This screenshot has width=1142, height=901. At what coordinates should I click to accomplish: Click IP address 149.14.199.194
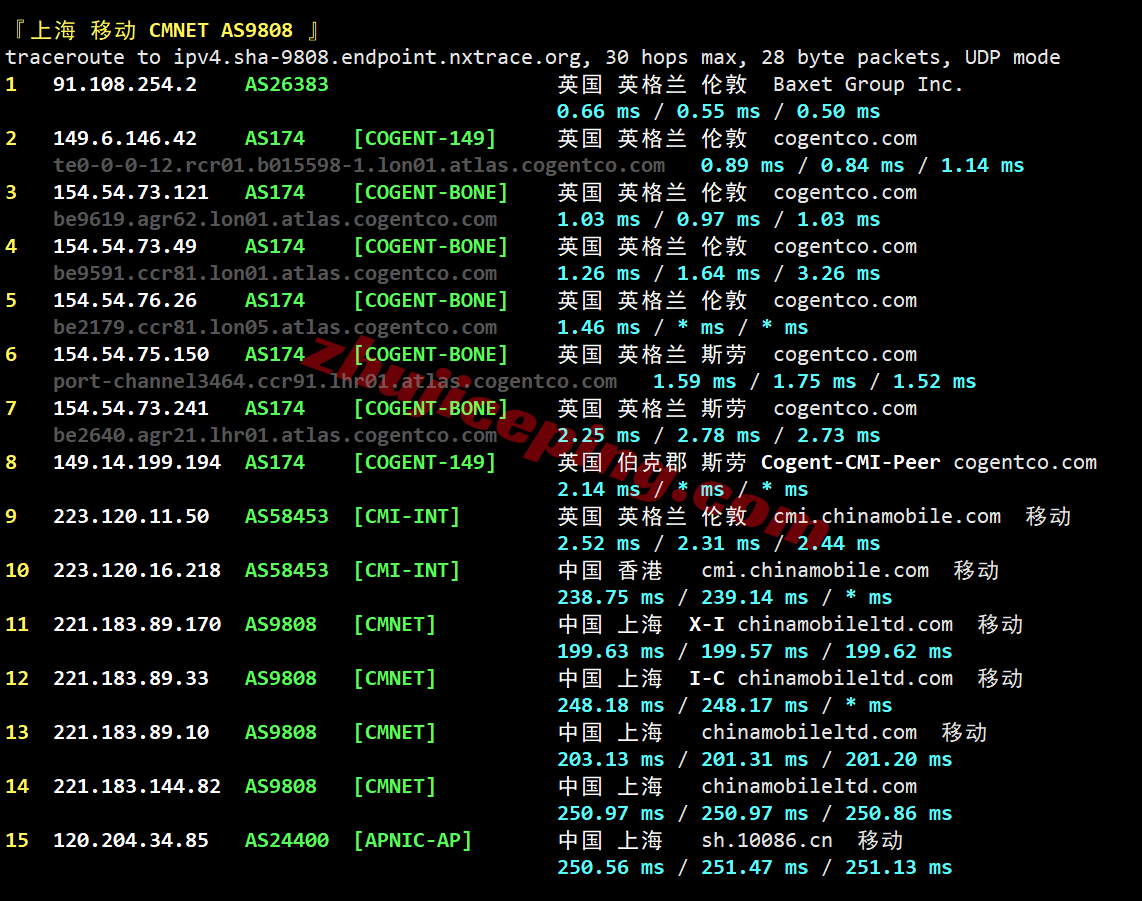click(x=137, y=462)
